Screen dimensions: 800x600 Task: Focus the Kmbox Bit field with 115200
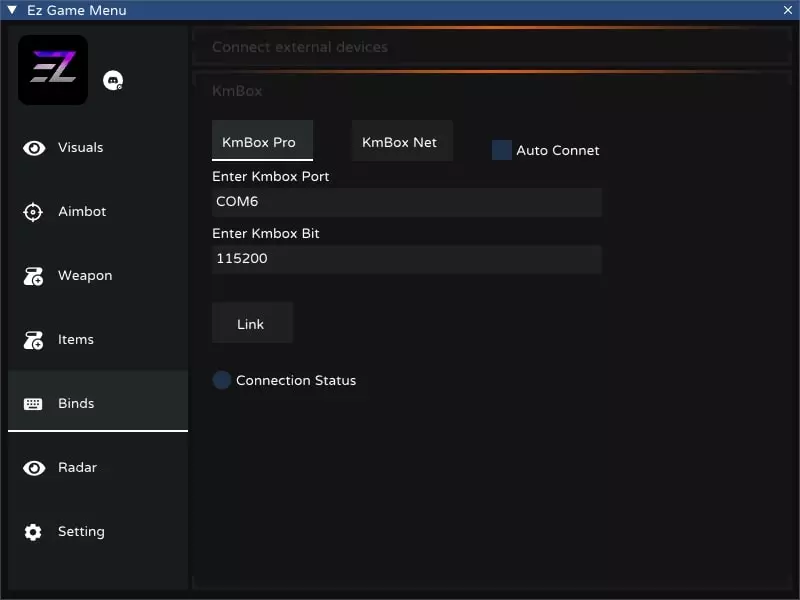click(x=407, y=259)
